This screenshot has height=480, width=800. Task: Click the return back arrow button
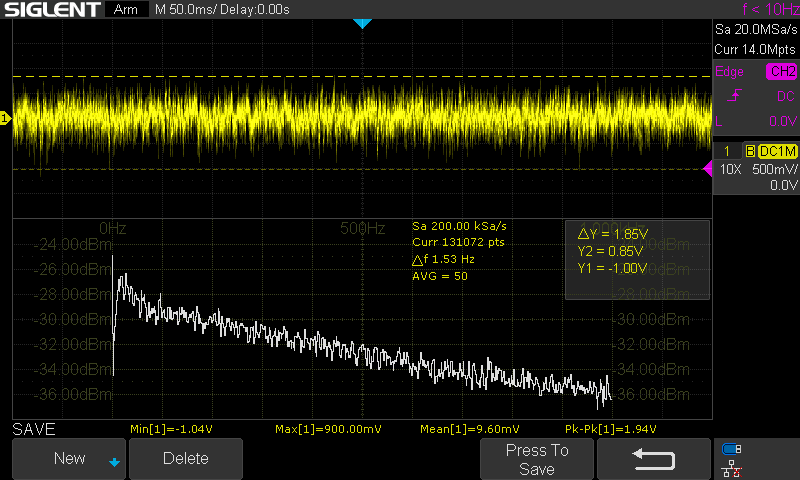point(654,459)
